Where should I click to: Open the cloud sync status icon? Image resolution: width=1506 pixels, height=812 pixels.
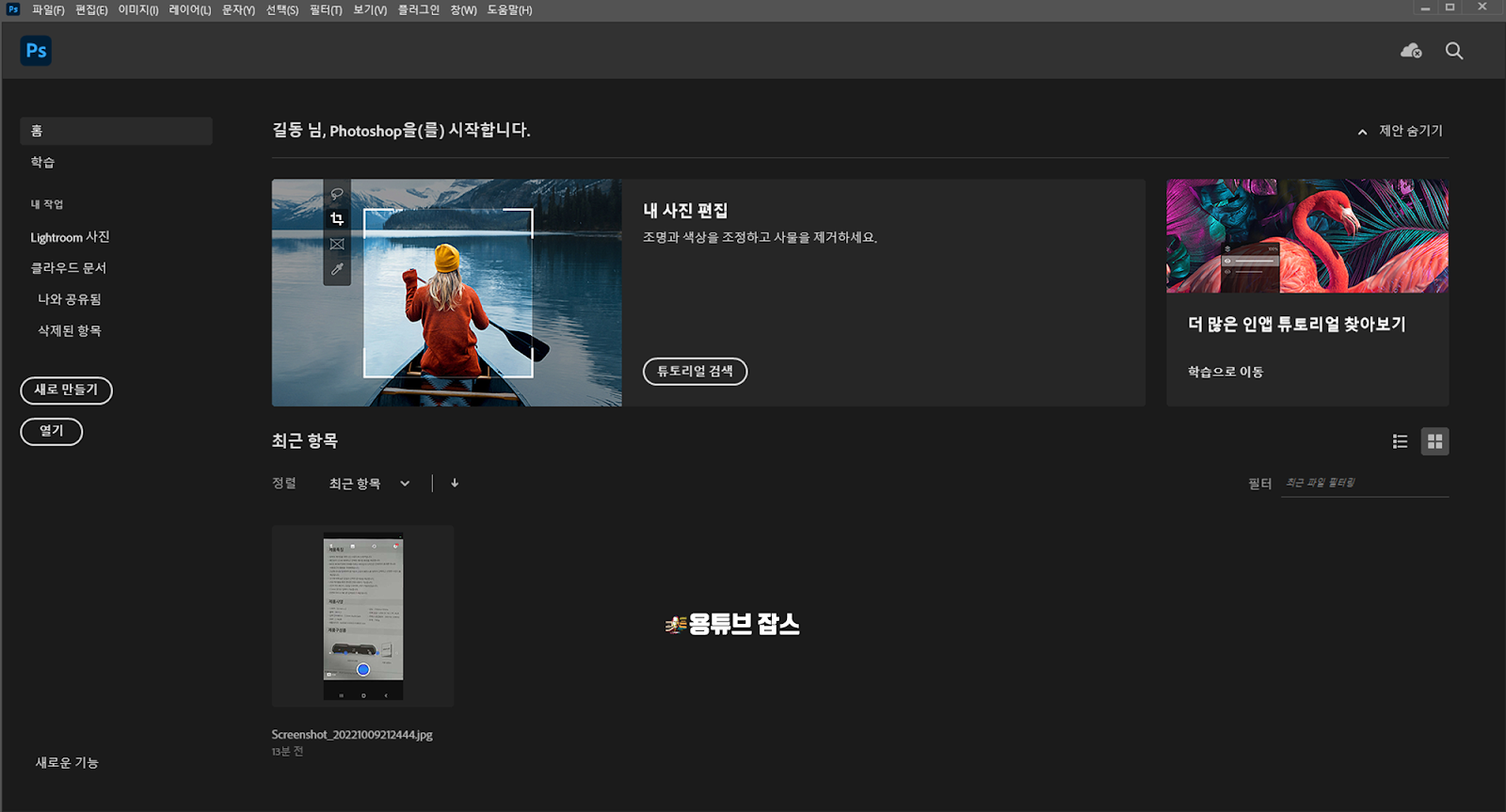pos(1411,51)
